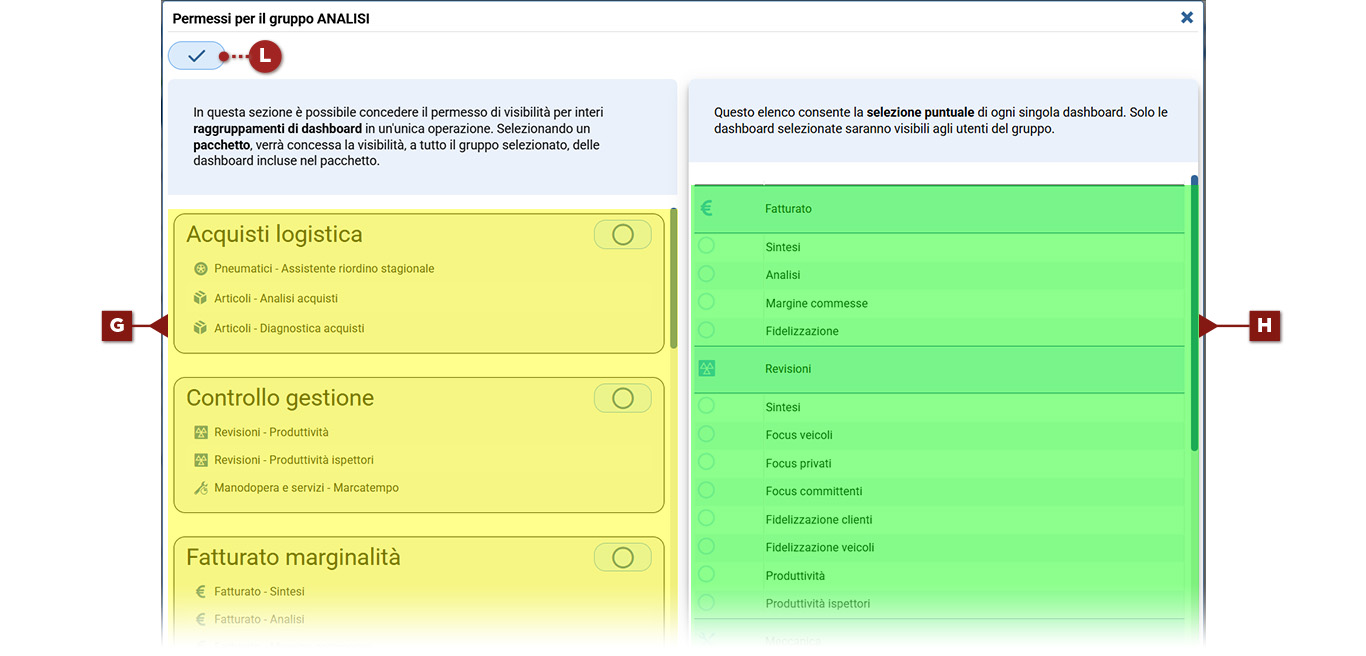This screenshot has width=1366, height=656.
Task: Click the tyre icon beside Pneumatici - Assistente riordino stagionale
Action: 200,269
